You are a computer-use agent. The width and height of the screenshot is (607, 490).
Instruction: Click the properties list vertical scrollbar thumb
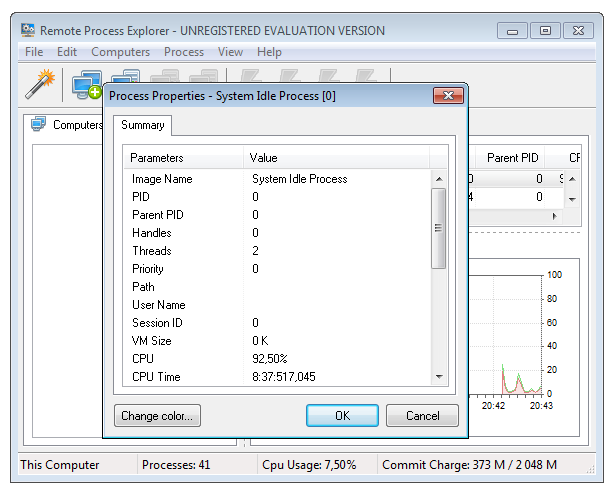tap(439, 228)
